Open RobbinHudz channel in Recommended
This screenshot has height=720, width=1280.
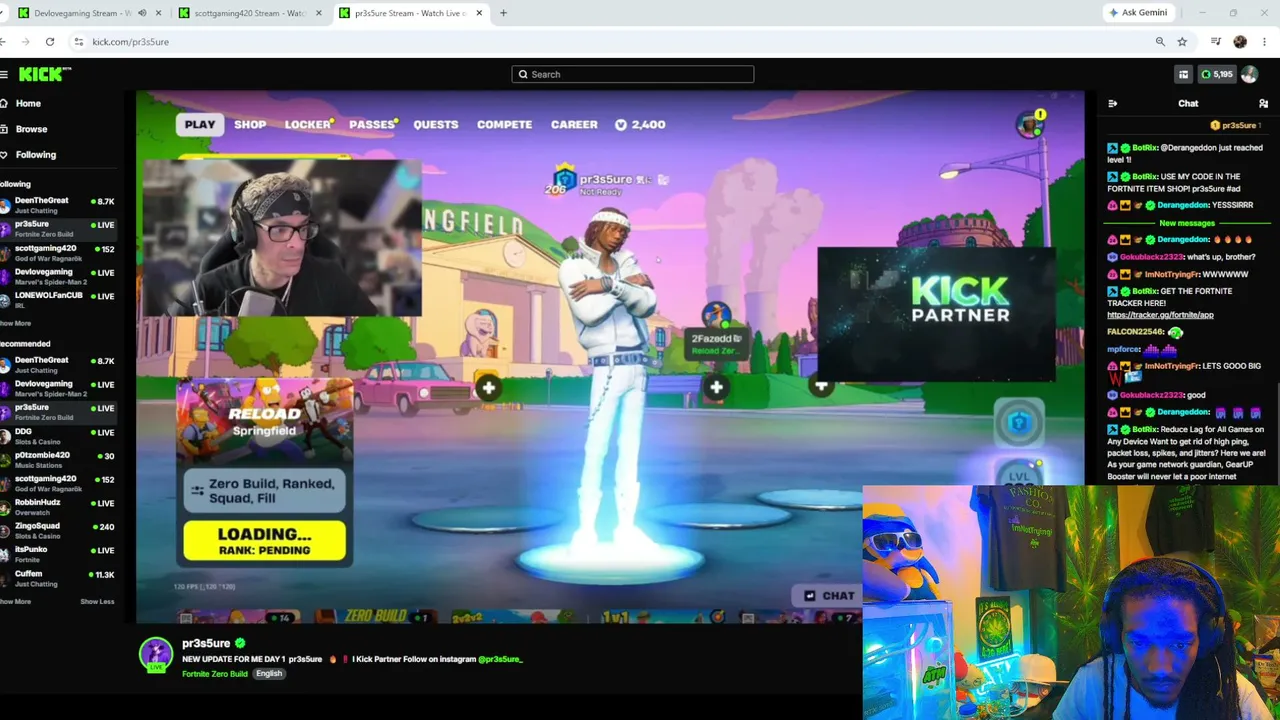tap(58, 506)
